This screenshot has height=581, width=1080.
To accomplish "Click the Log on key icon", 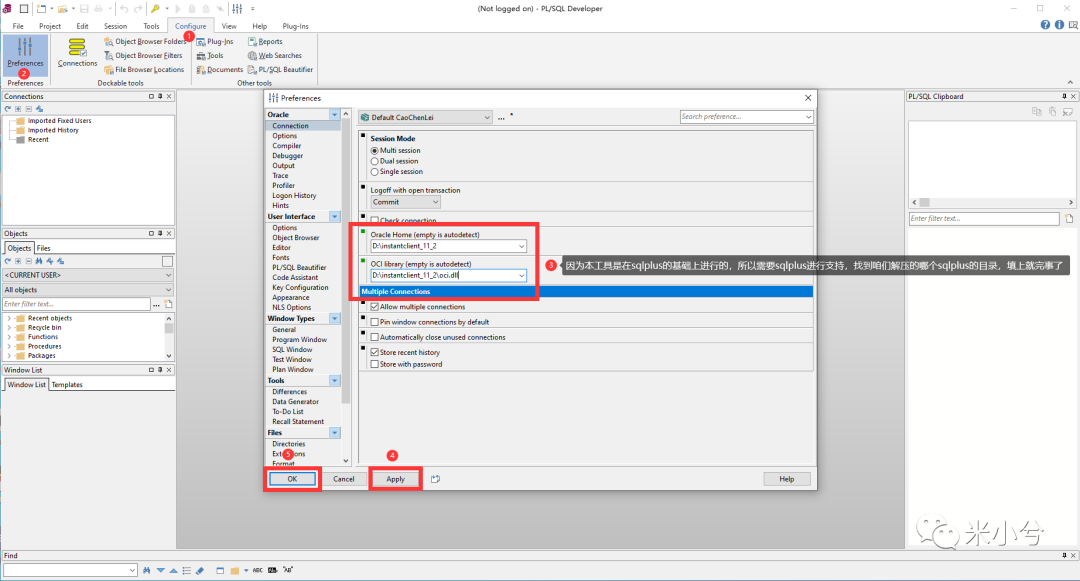I will [156, 9].
